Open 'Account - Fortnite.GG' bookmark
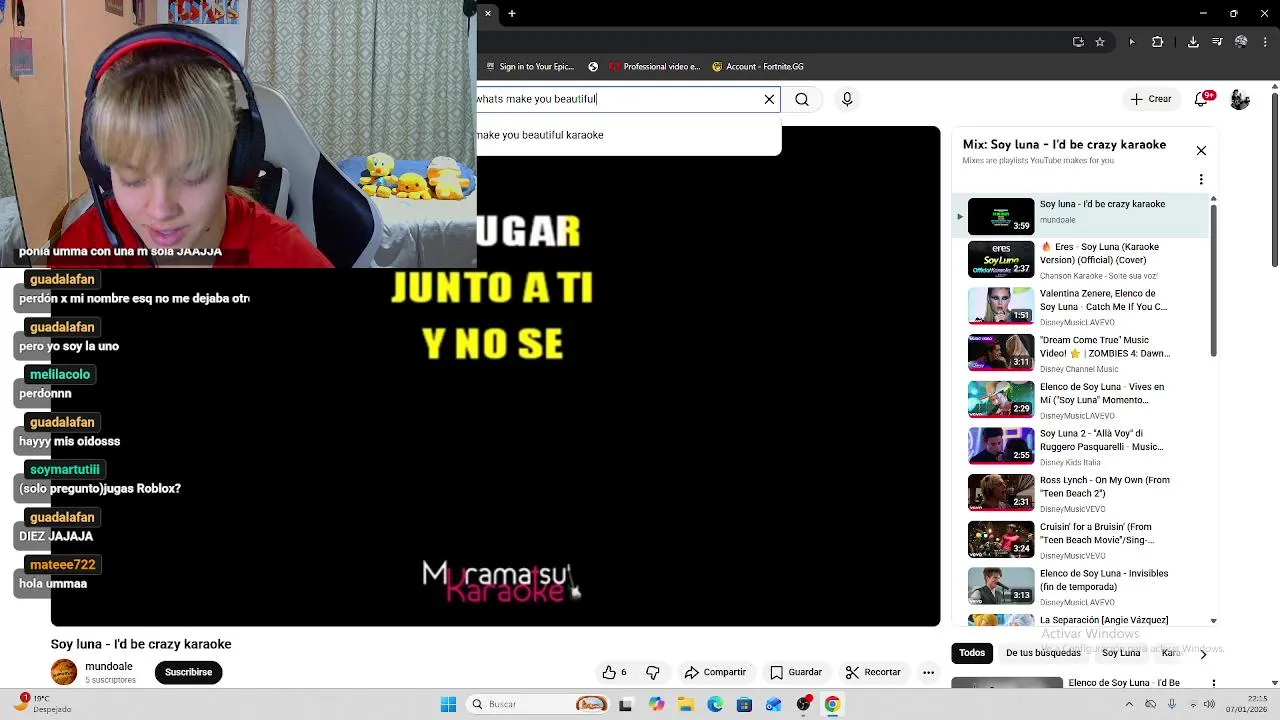Screen dimensions: 1280x720 point(757,67)
